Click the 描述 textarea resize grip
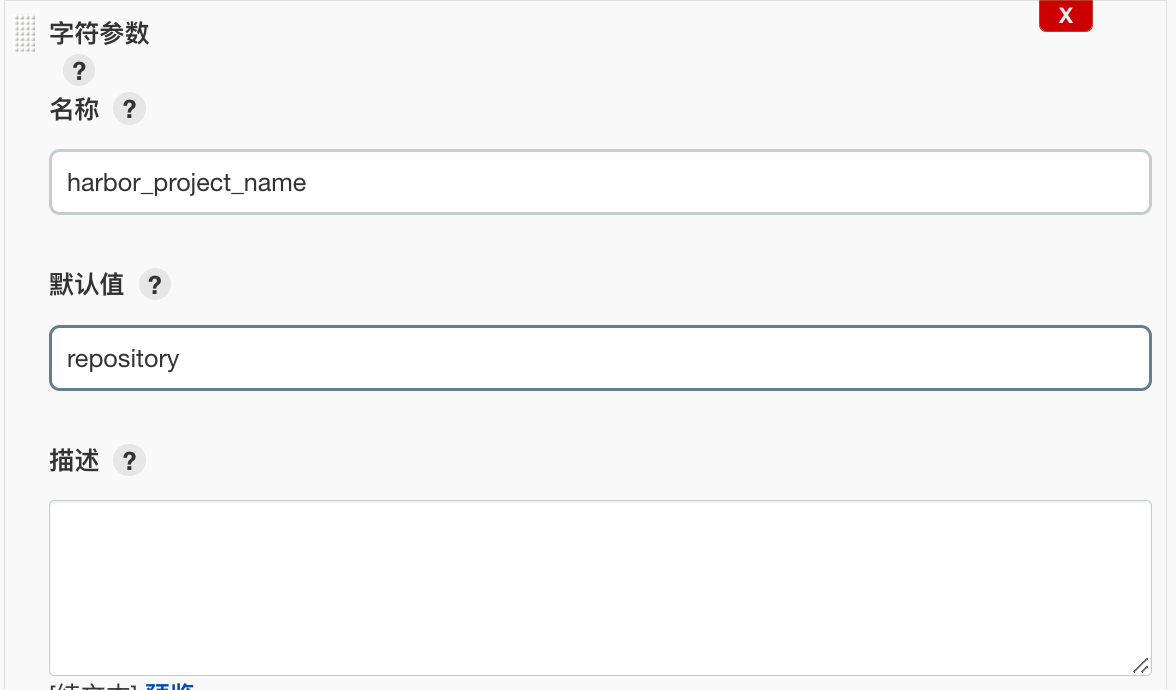The image size is (1176, 690). [x=1140, y=665]
